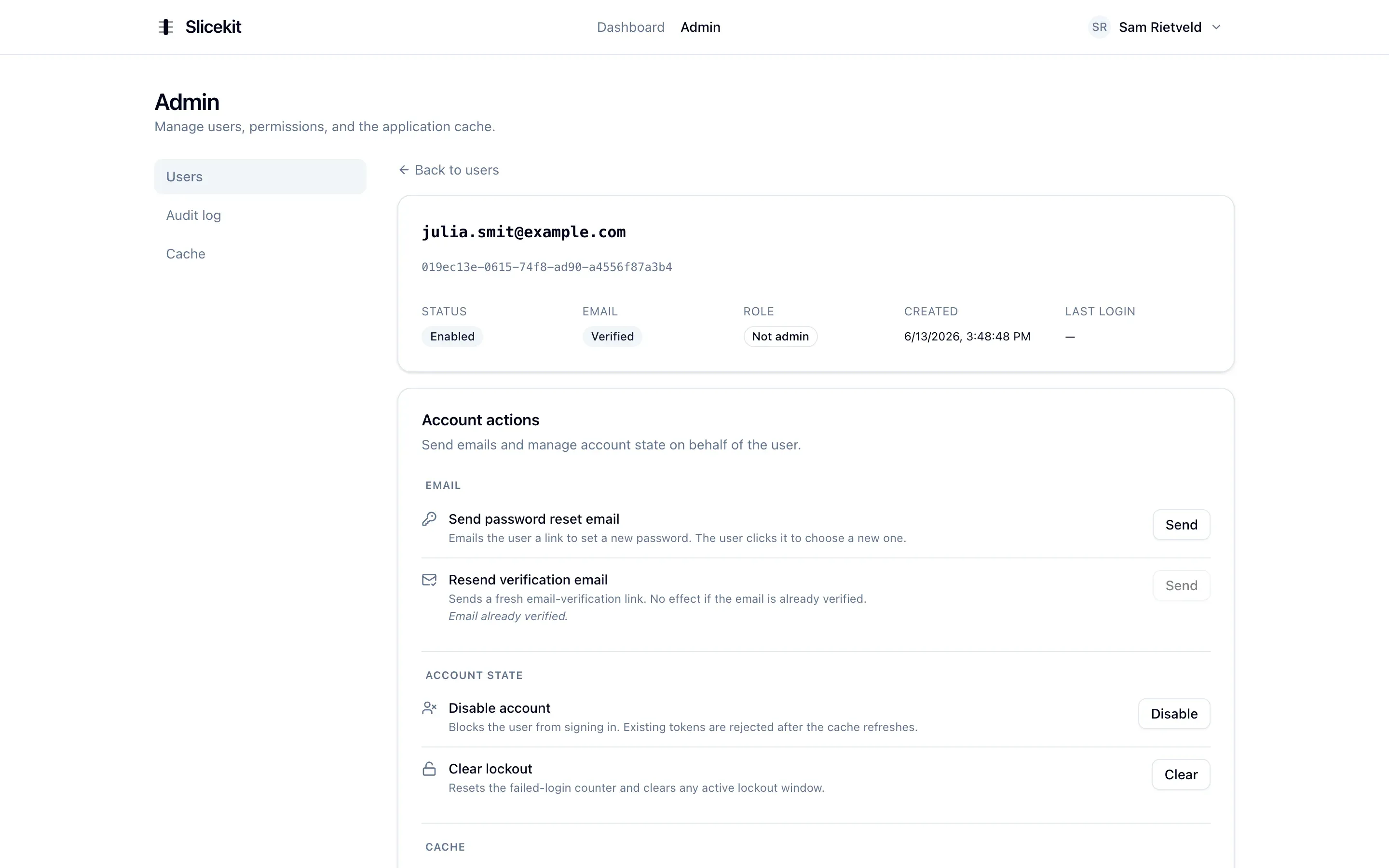Click the Disable account button
1389x868 pixels.
(1174, 714)
